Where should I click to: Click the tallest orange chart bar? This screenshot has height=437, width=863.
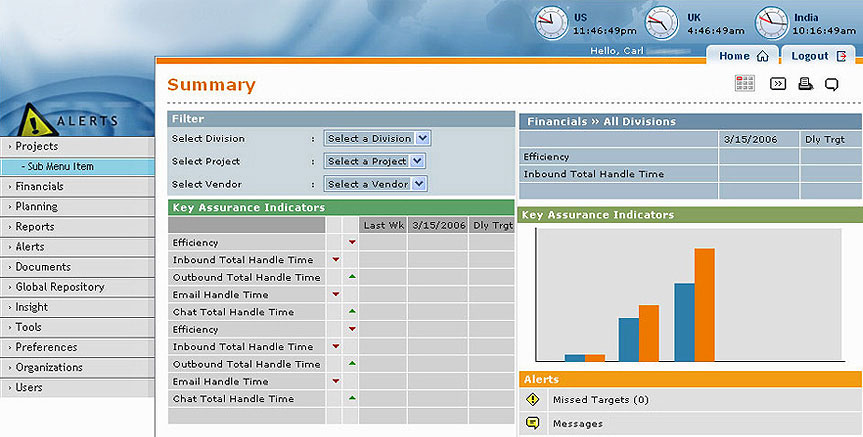(705, 304)
